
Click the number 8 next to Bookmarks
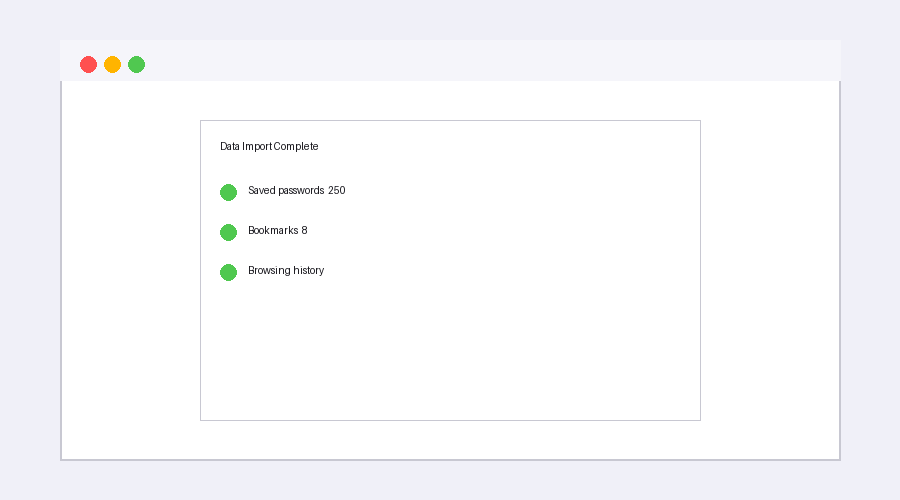pos(304,231)
